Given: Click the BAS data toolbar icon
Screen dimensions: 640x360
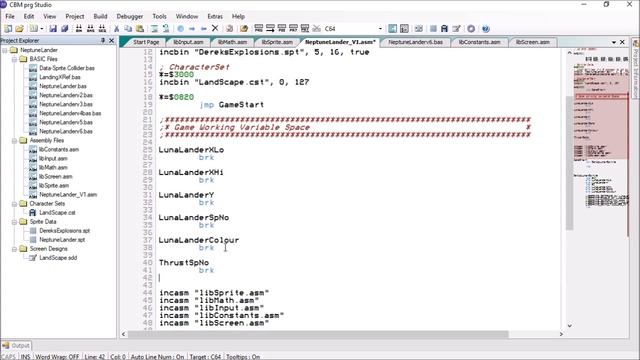Looking at the screenshot, I should click(91, 29).
